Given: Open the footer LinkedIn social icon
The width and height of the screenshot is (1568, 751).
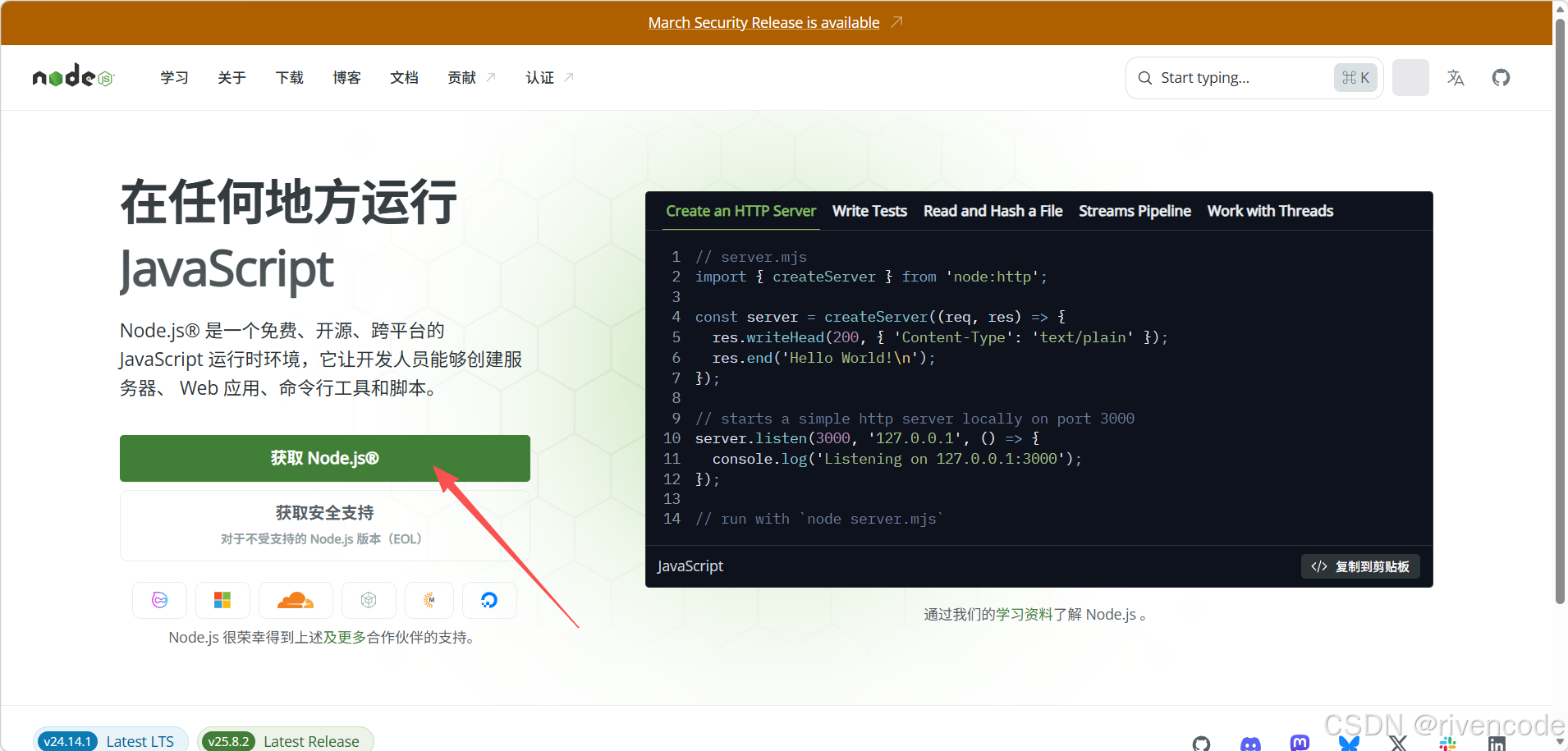Looking at the screenshot, I should pos(1497,744).
